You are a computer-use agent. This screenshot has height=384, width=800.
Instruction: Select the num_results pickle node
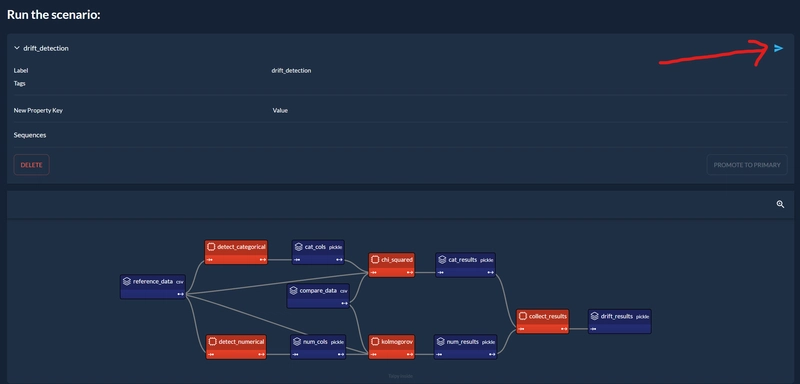(465, 347)
